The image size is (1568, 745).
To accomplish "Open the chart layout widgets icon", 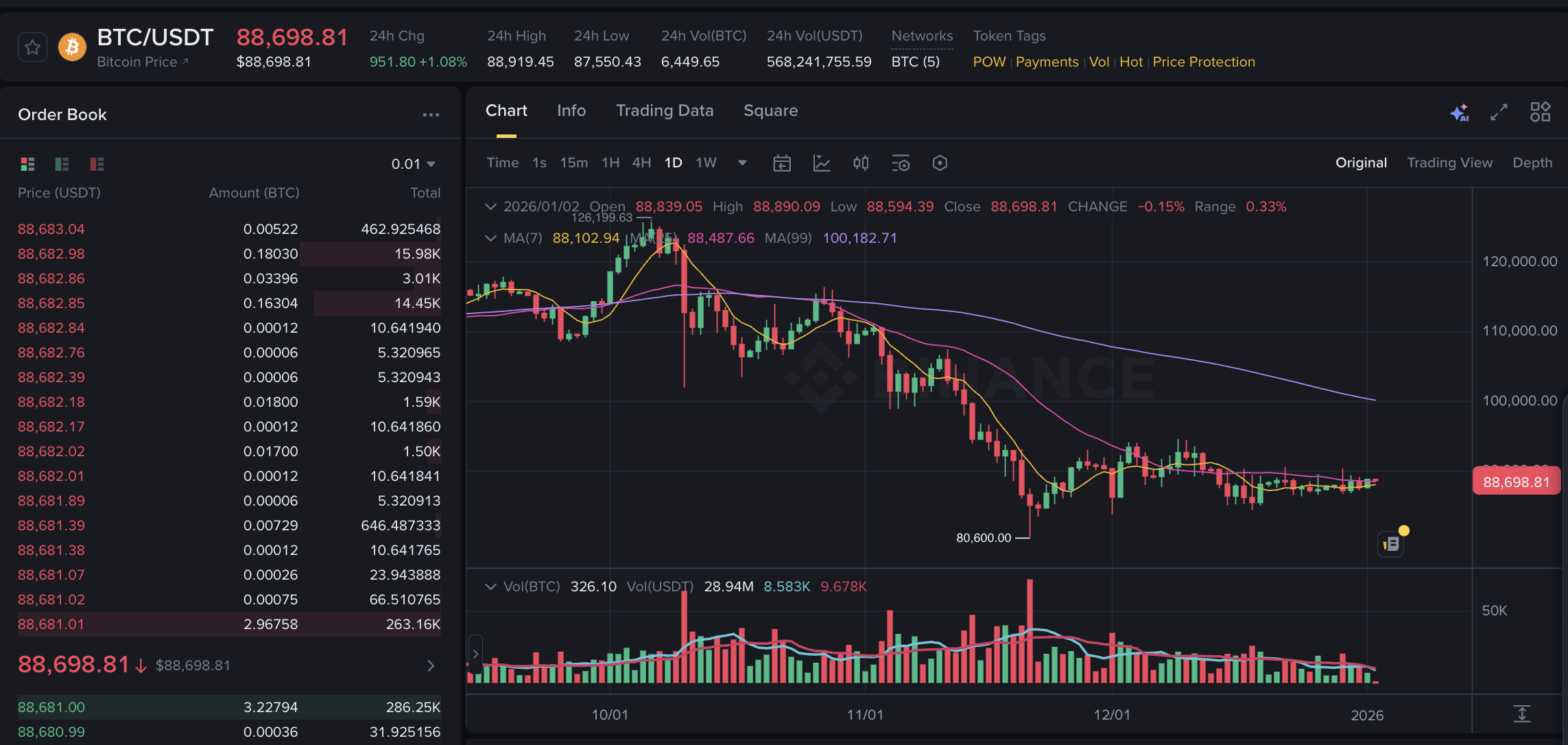I will [1540, 111].
